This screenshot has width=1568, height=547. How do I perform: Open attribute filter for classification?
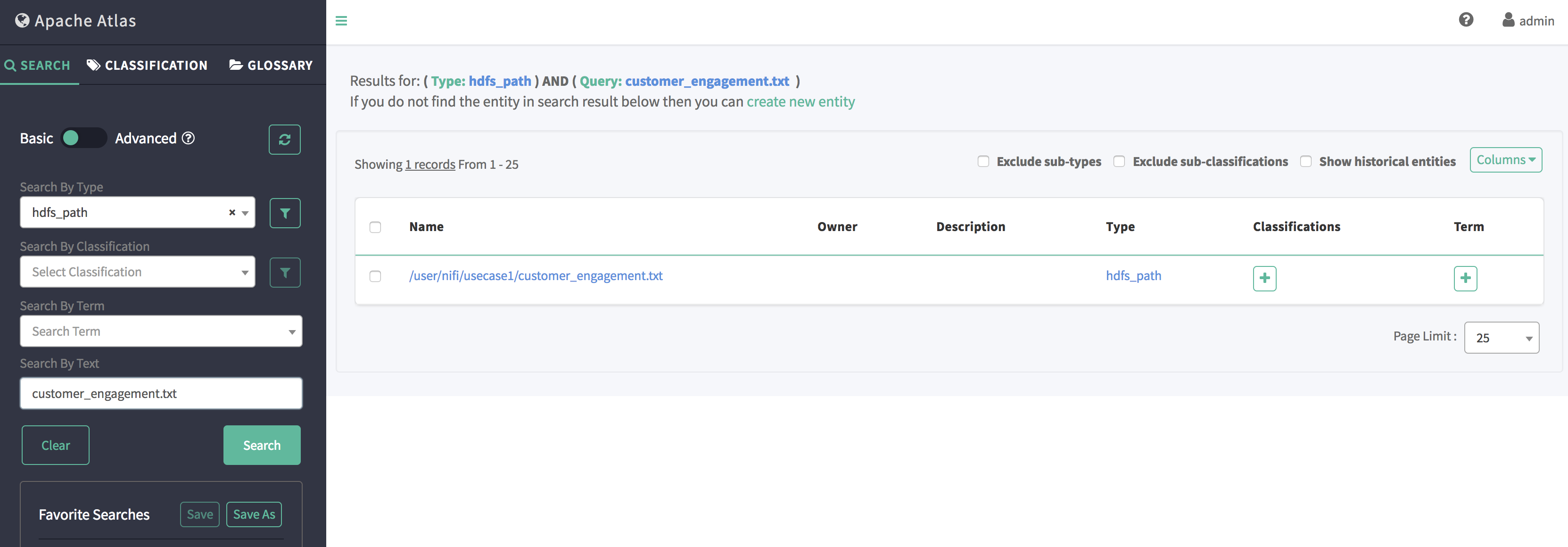coord(284,272)
